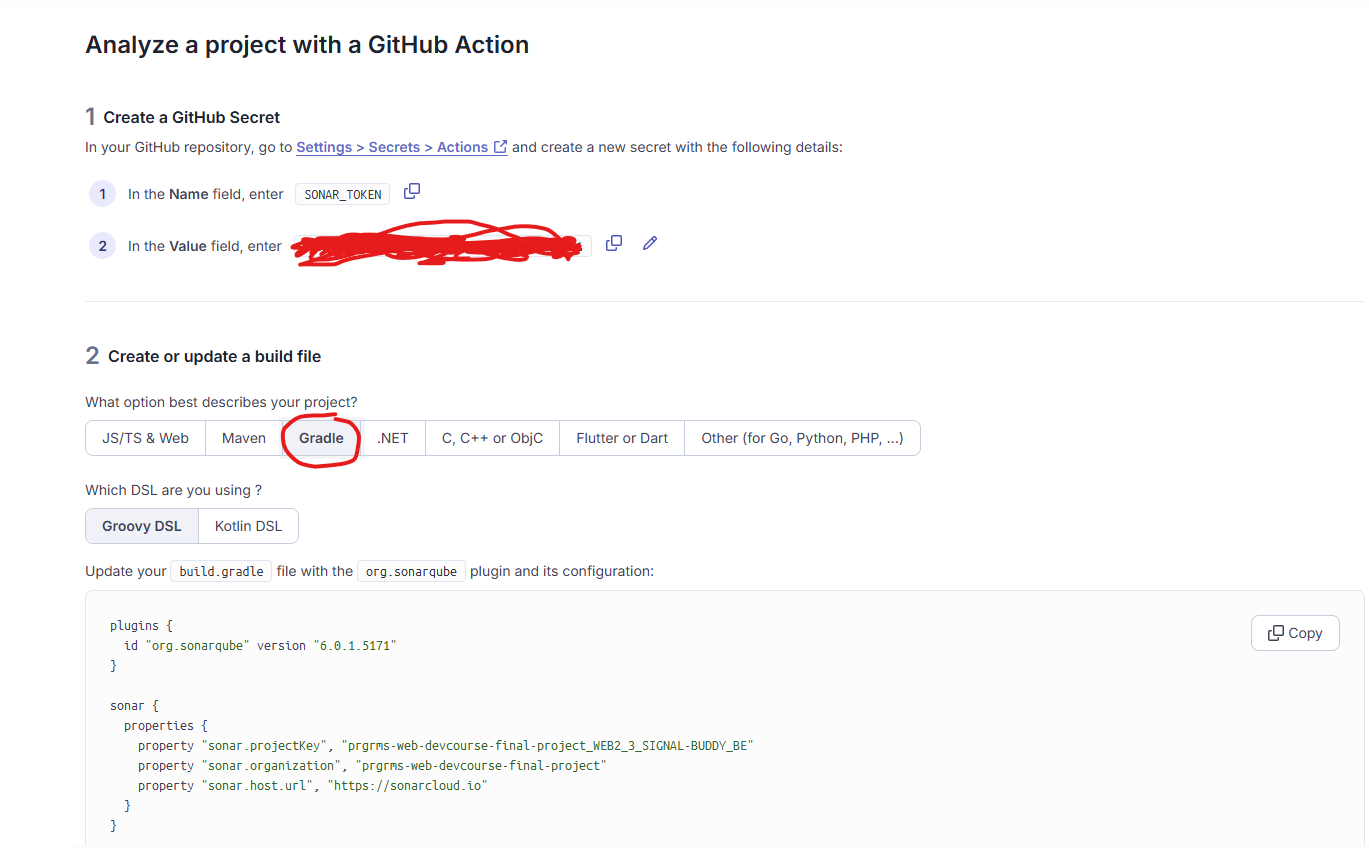The width and height of the screenshot is (1369, 848).
Task: Select the Gradle option
Action: tap(321, 438)
